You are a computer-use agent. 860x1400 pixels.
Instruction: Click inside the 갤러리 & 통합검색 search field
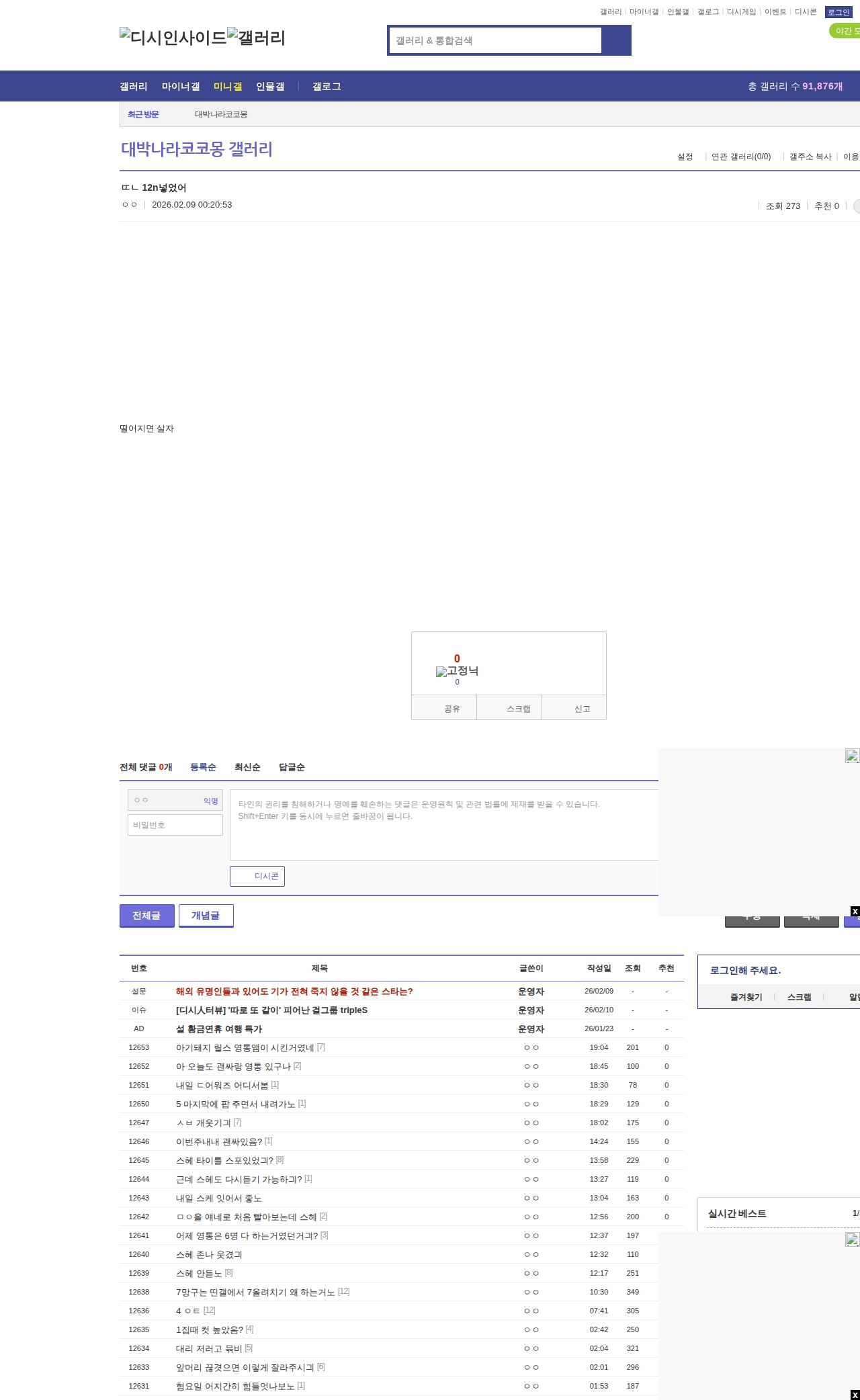495,40
